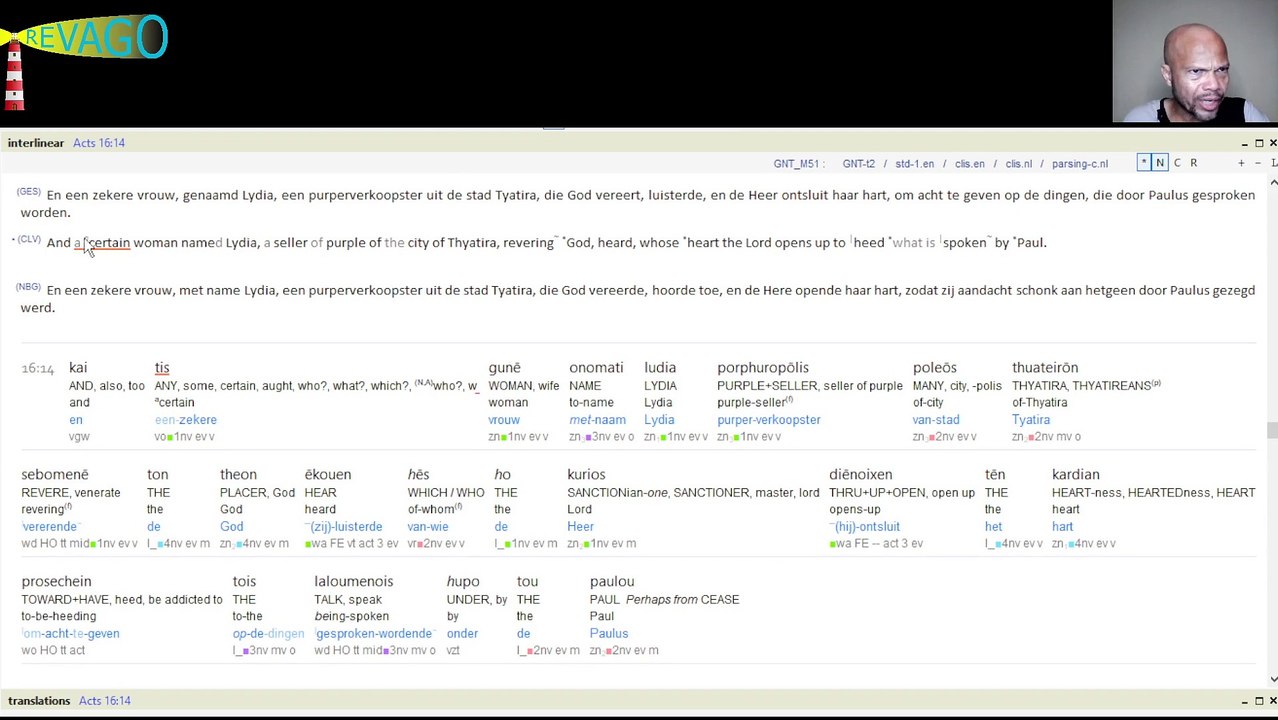Viewport: 1278px width, 720px height.
Task: Click the underlined Greek word 'tis'
Action: [162, 368]
